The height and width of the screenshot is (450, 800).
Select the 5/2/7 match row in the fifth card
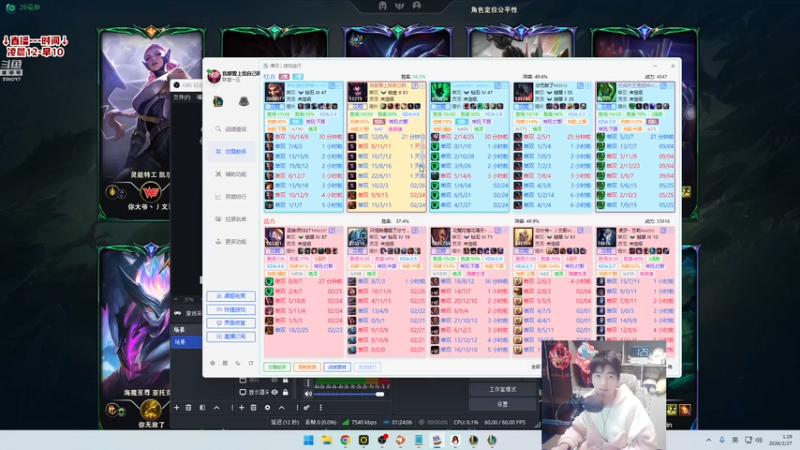click(635, 137)
